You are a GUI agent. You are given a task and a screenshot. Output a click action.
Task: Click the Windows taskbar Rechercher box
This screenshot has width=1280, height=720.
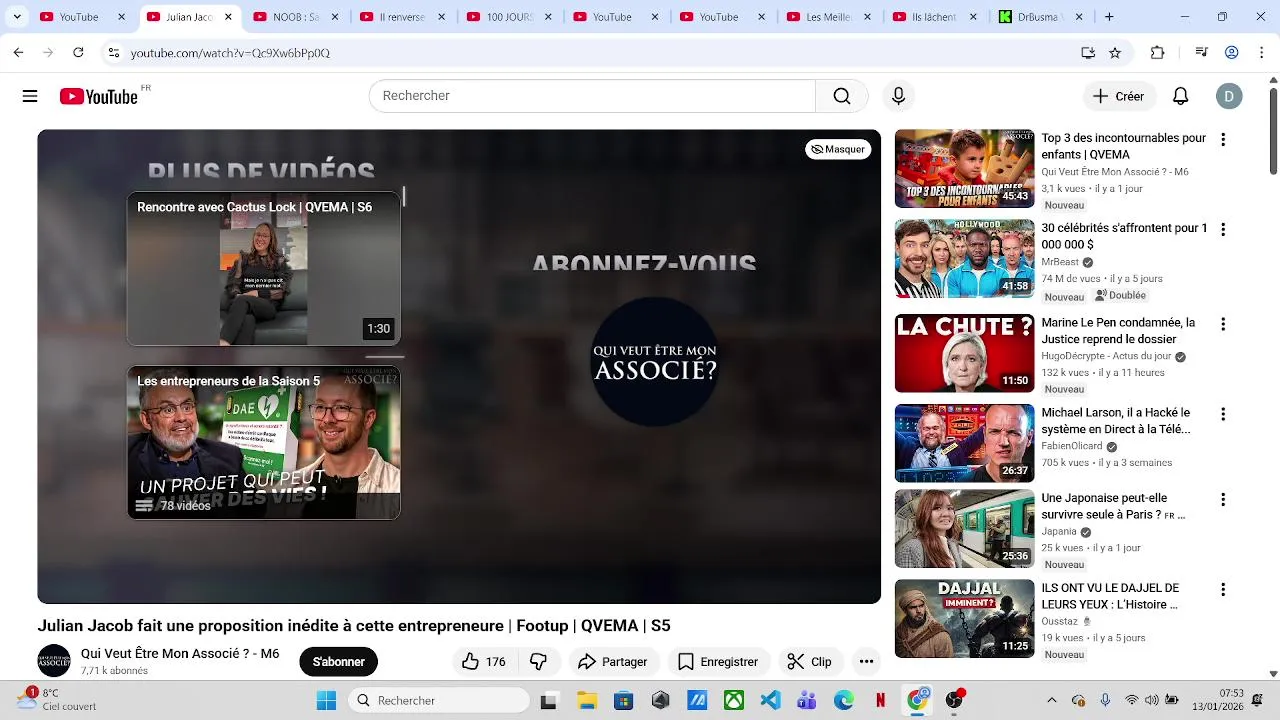pos(438,700)
